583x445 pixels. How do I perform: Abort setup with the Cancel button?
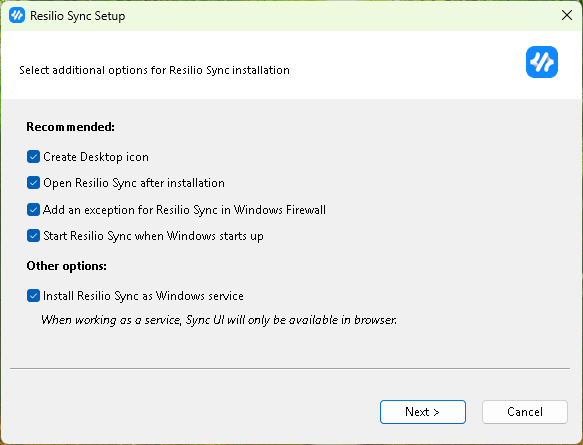click(525, 412)
